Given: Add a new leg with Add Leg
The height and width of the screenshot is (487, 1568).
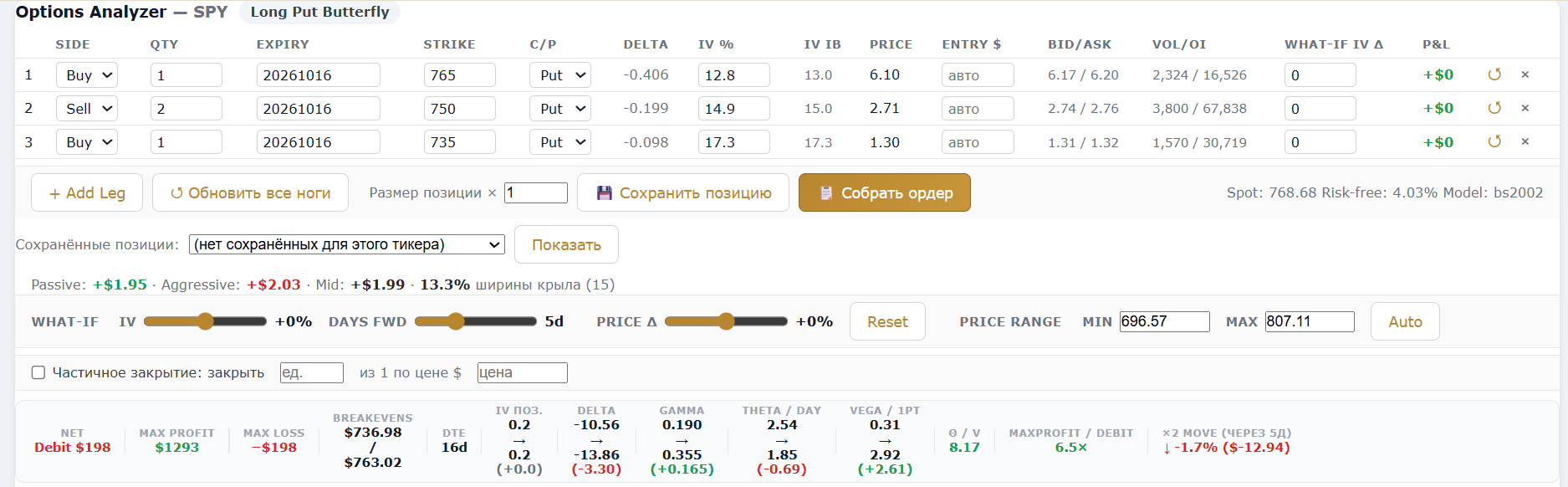Looking at the screenshot, I should point(87,192).
